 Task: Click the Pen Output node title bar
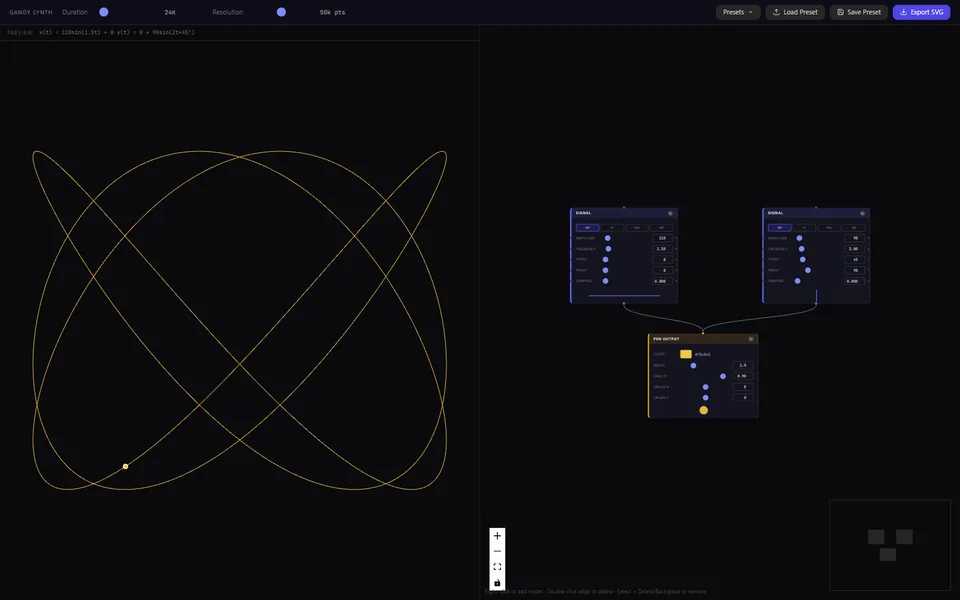coord(703,339)
